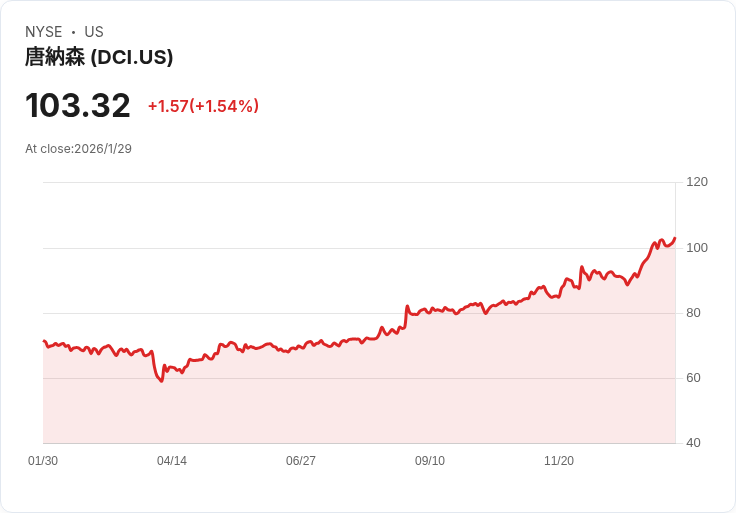Select the 09/10 date on the x-axis
Viewport: 736px width, 513px height.
click(x=430, y=461)
